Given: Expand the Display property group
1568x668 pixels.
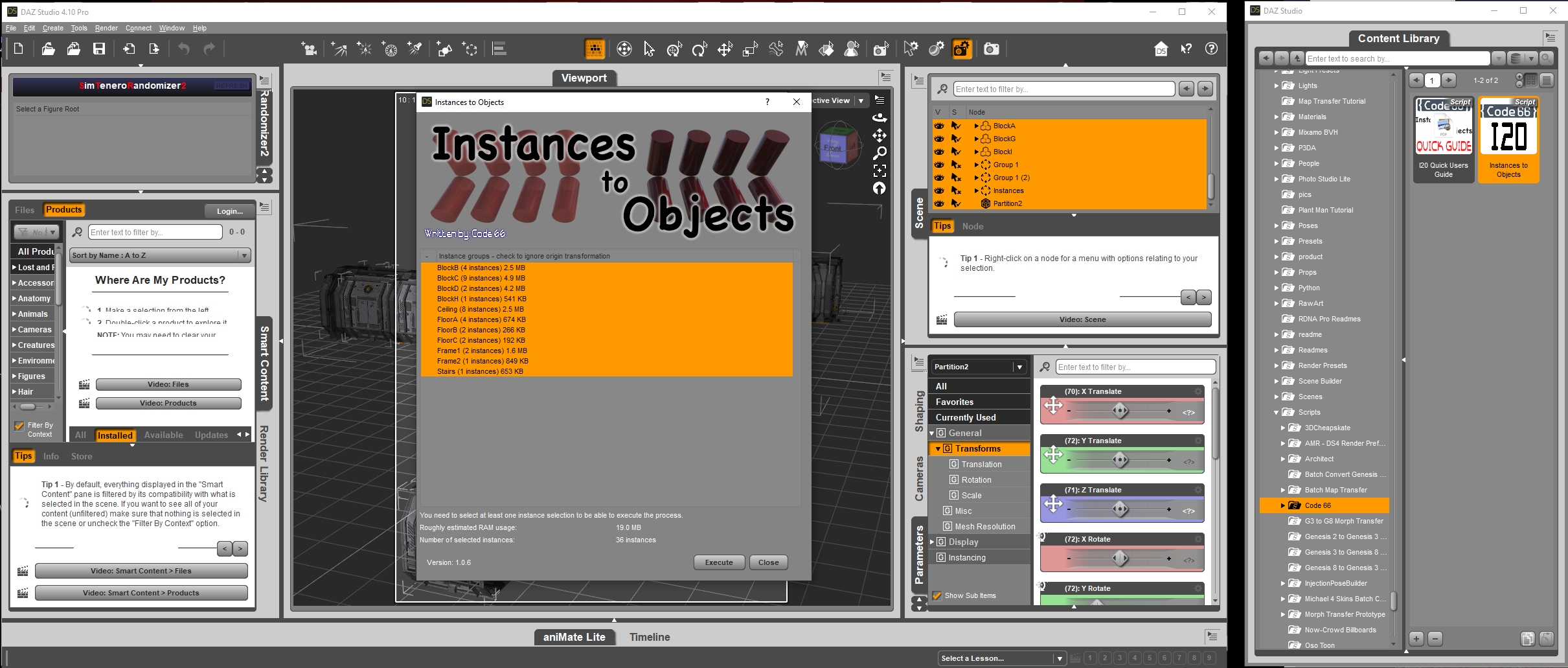Looking at the screenshot, I should [932, 542].
